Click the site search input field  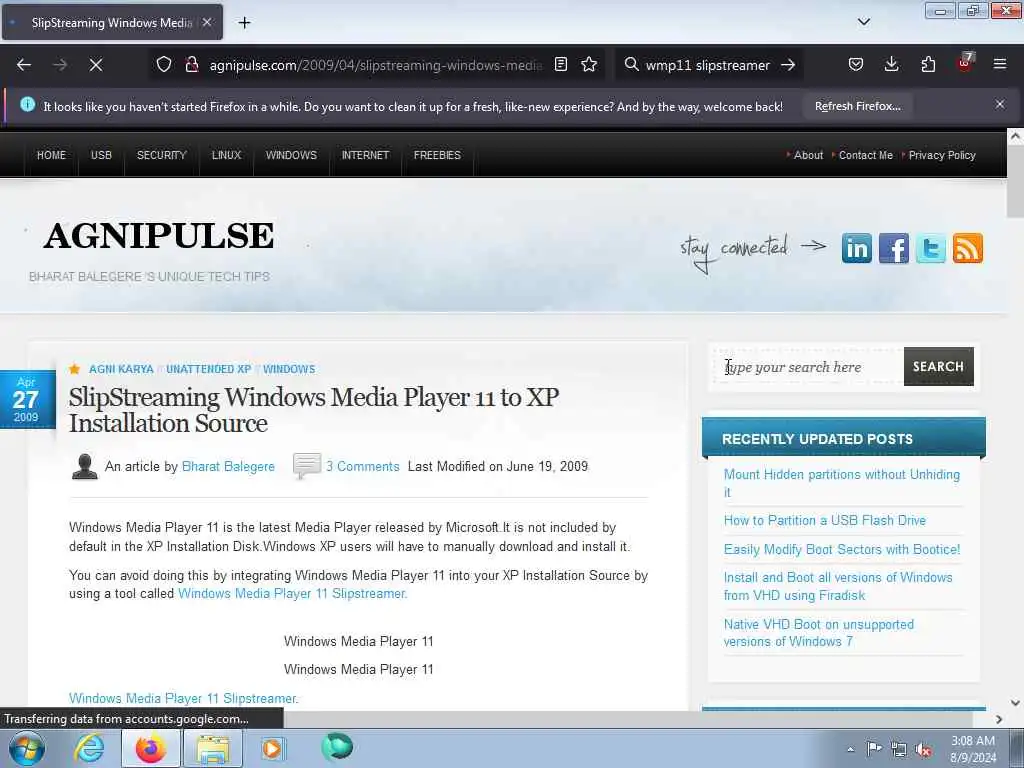(810, 367)
